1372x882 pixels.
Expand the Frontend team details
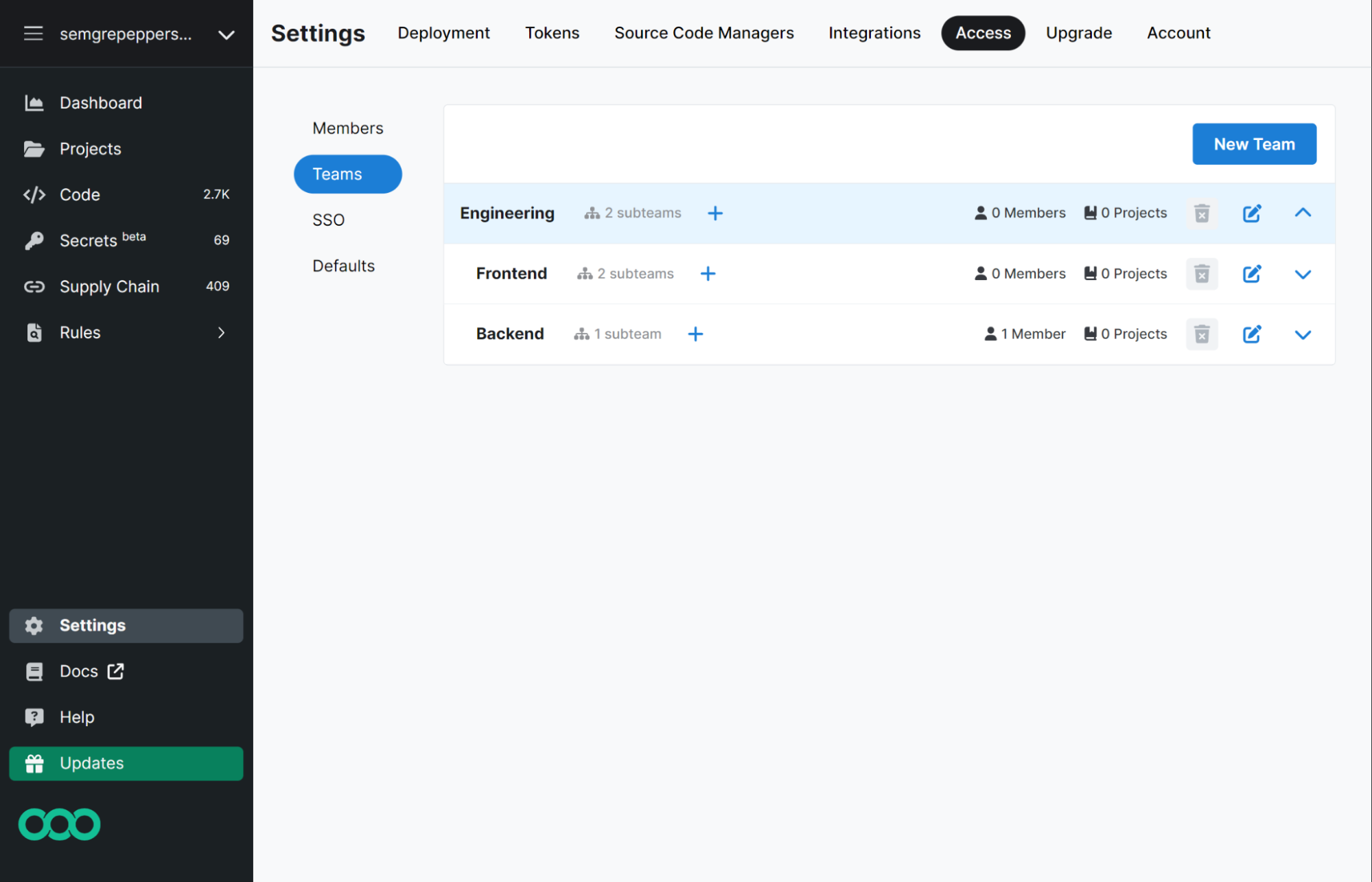coord(1303,274)
